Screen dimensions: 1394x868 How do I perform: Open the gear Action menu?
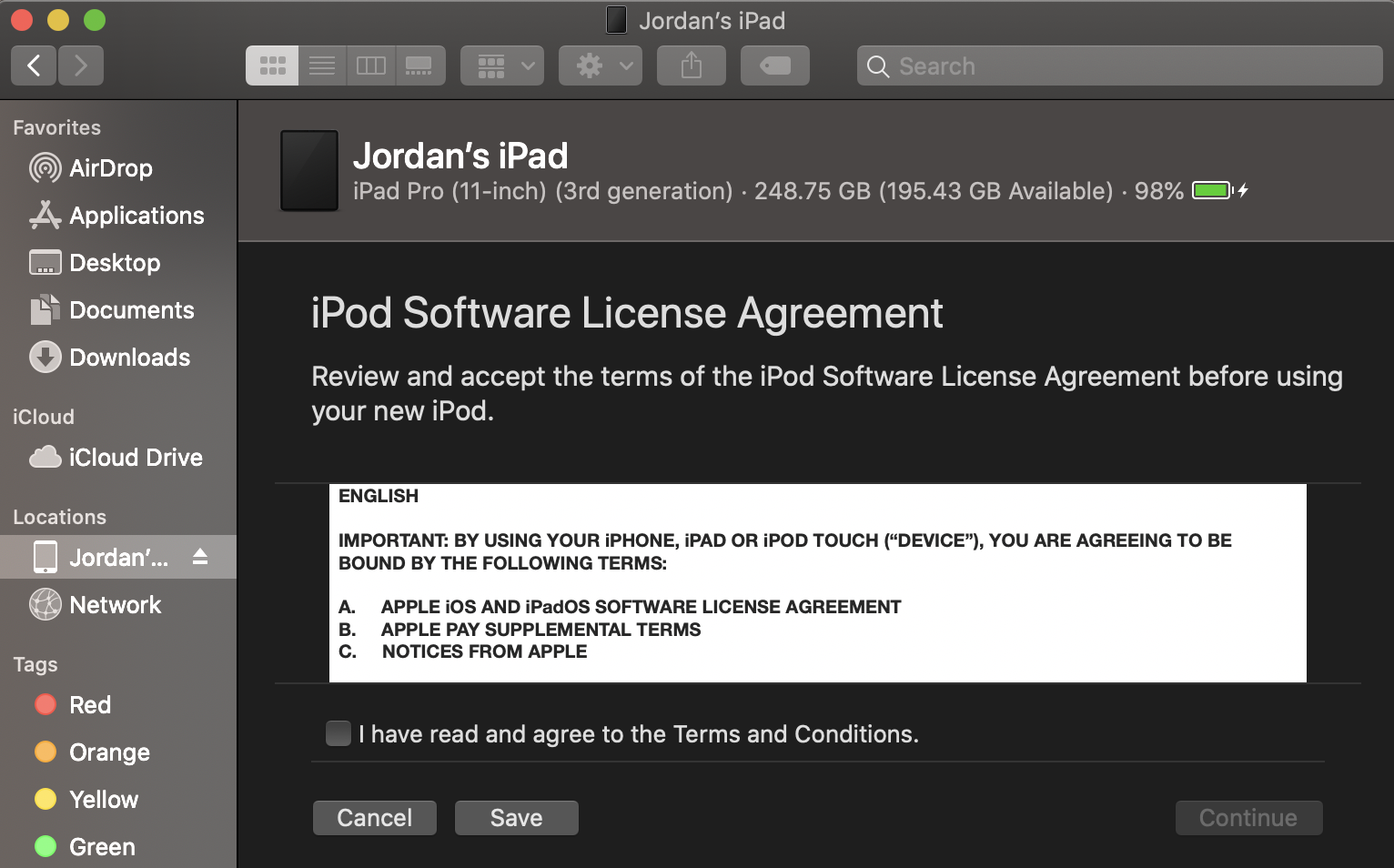(x=601, y=66)
